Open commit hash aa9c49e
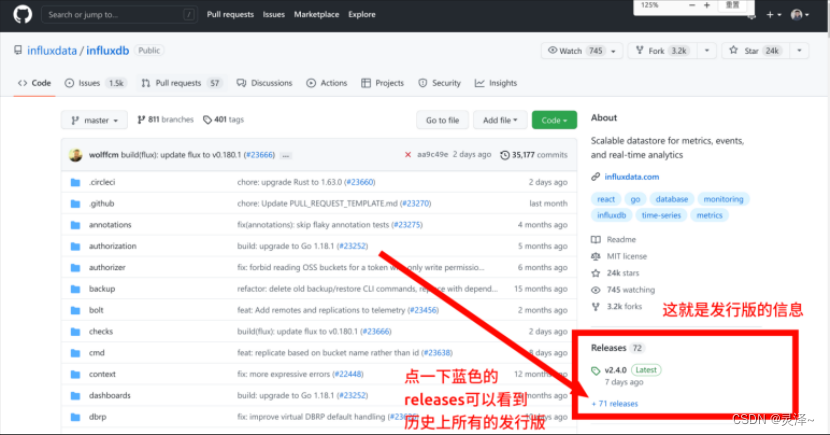The width and height of the screenshot is (830, 435). click(x=432, y=155)
